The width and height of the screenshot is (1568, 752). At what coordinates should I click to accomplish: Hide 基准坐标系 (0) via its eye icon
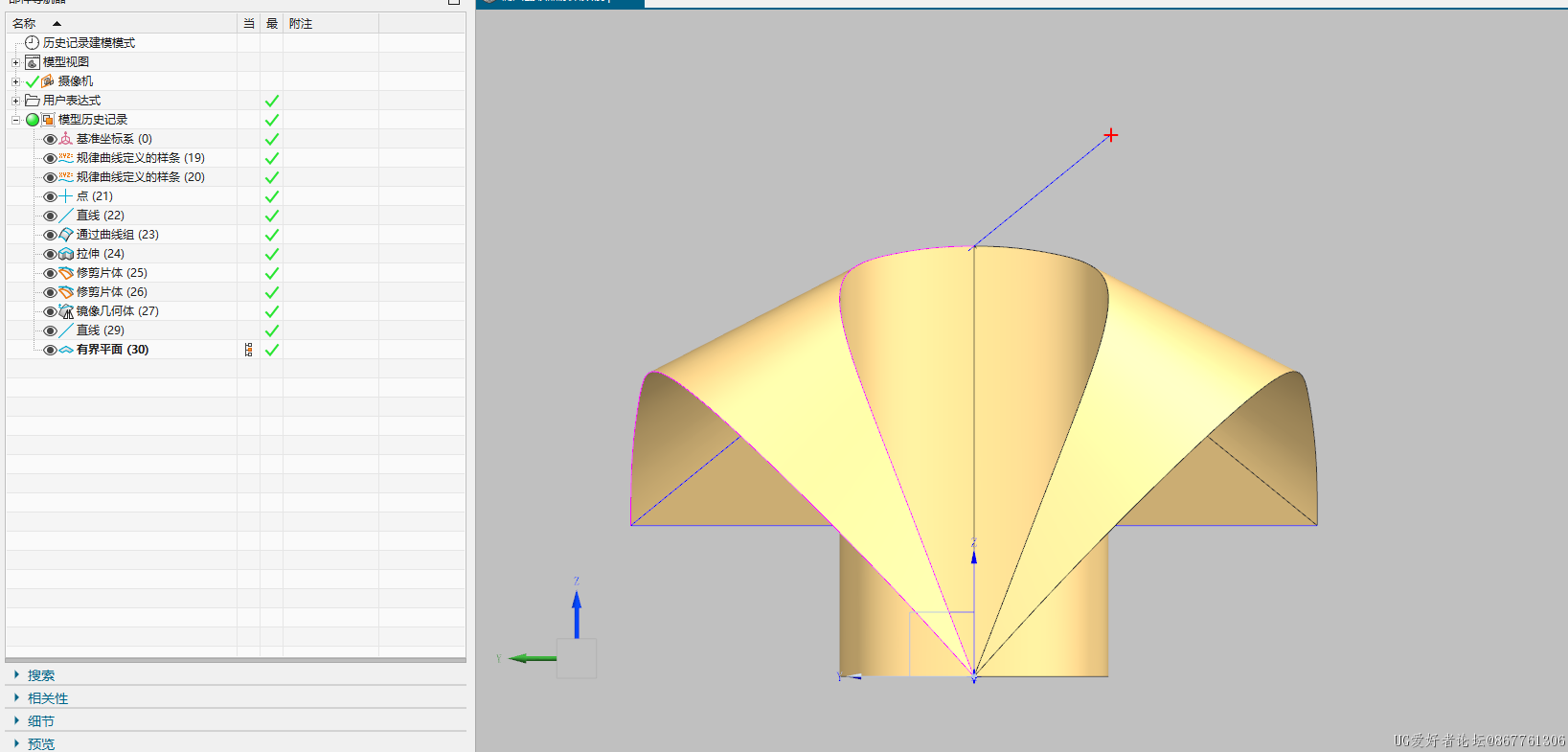pos(50,139)
